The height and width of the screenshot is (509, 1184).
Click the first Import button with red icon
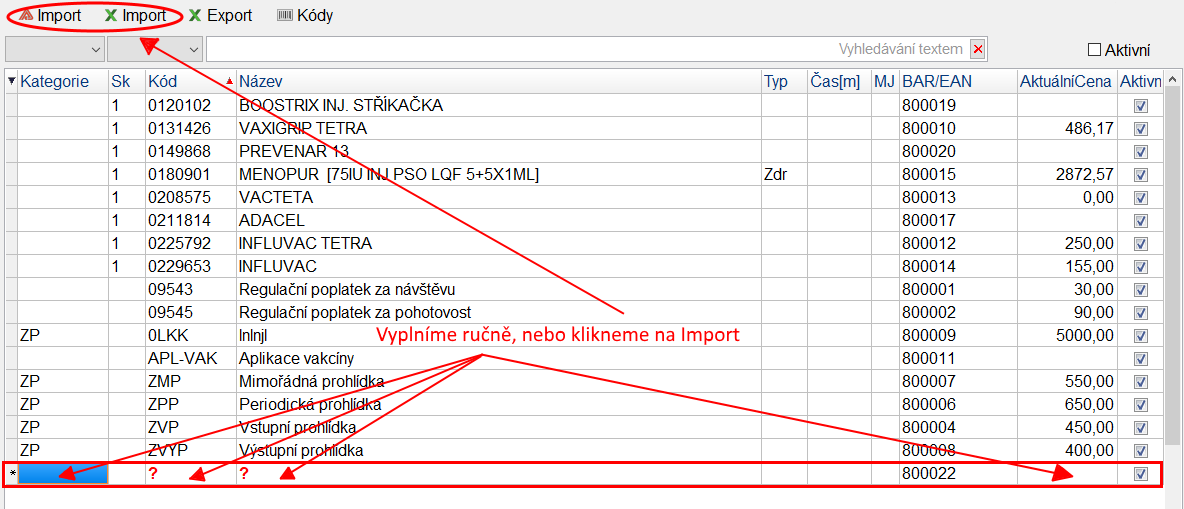coord(50,16)
